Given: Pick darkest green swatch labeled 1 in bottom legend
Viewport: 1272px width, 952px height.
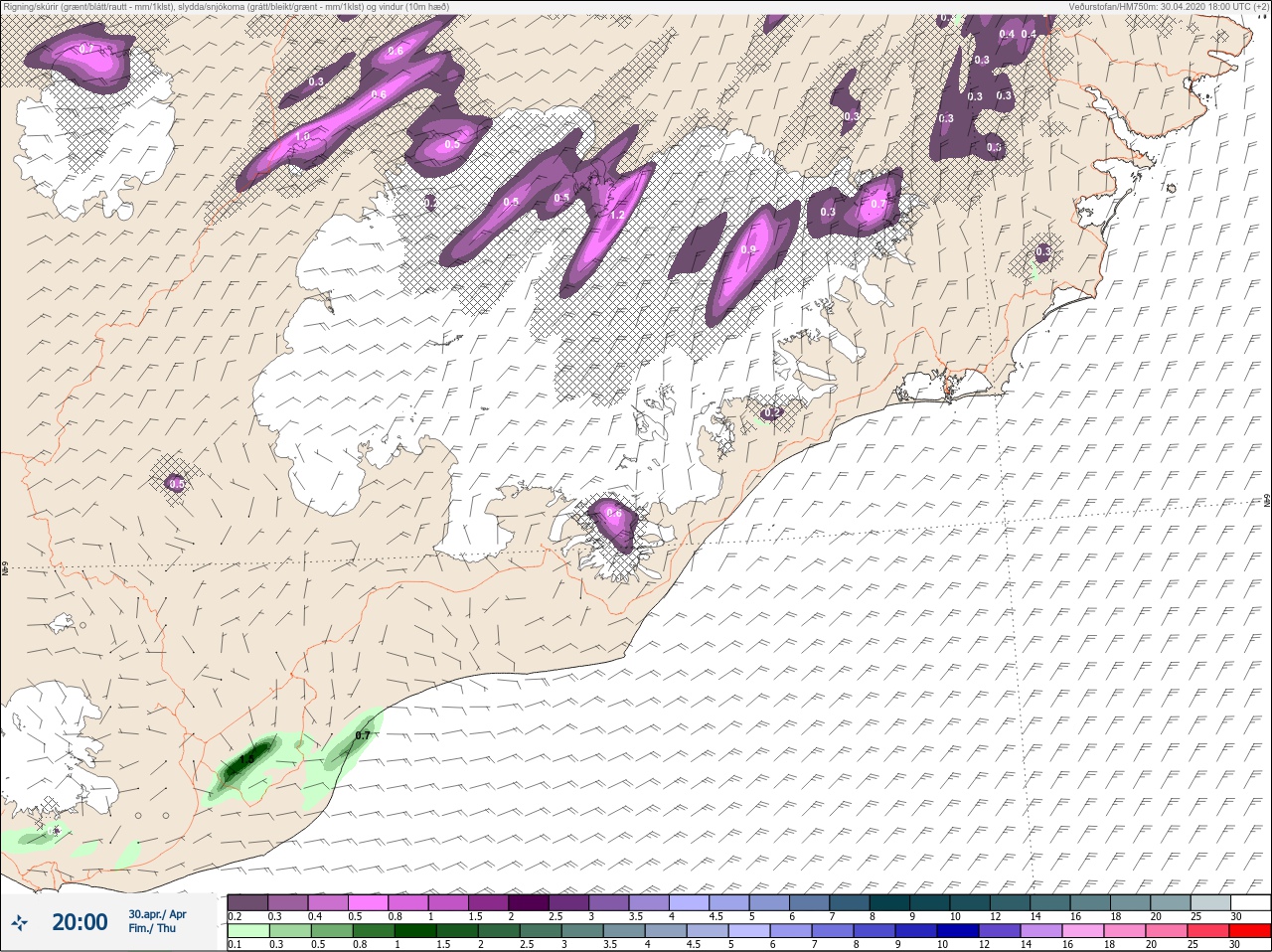Looking at the screenshot, I should click(415, 931).
